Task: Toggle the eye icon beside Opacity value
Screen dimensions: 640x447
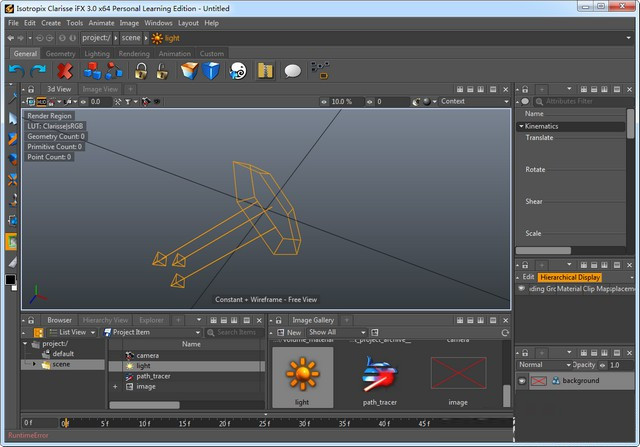Action: tap(602, 365)
